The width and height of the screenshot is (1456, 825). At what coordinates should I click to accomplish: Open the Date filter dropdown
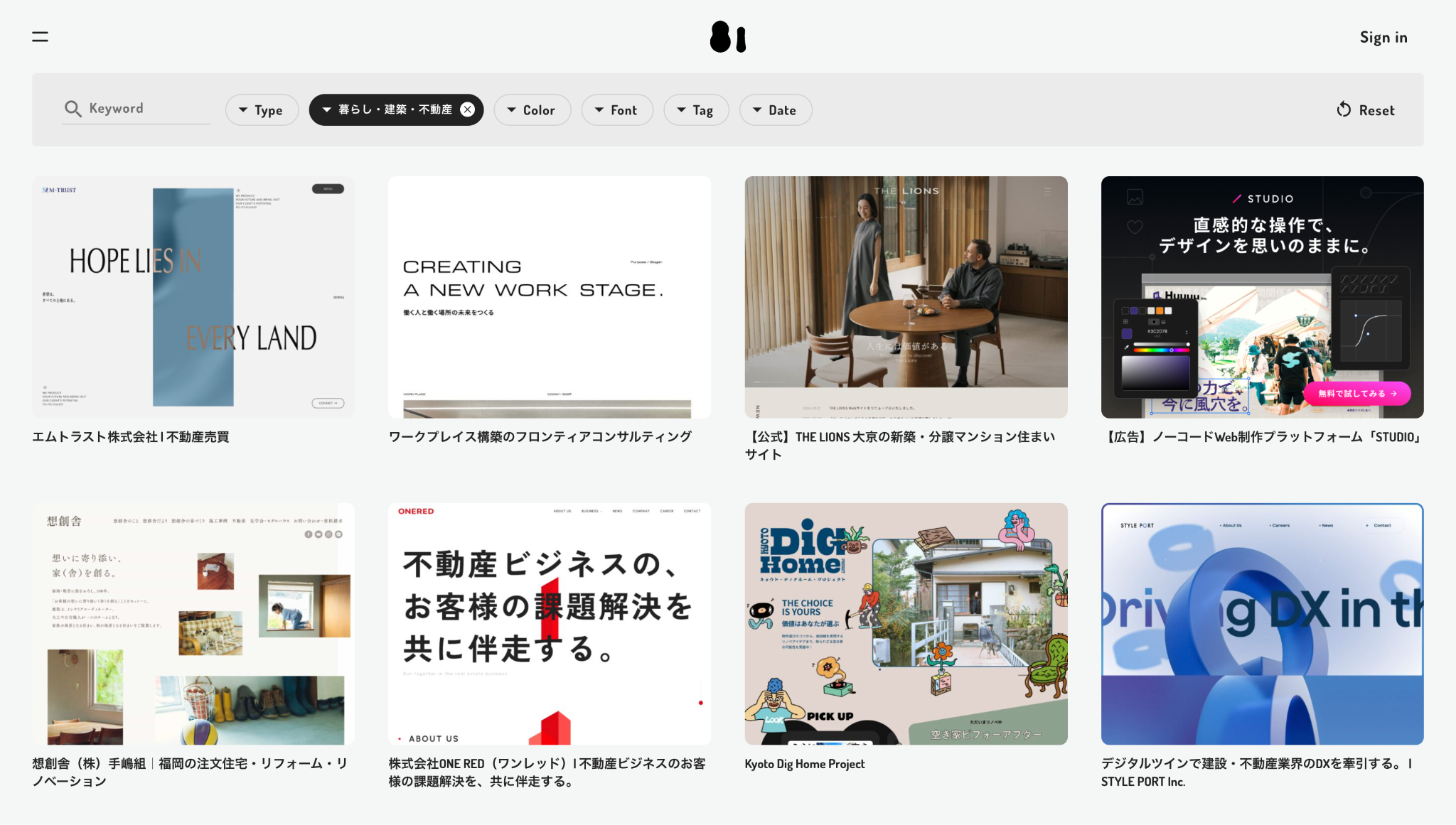pyautogui.click(x=775, y=110)
